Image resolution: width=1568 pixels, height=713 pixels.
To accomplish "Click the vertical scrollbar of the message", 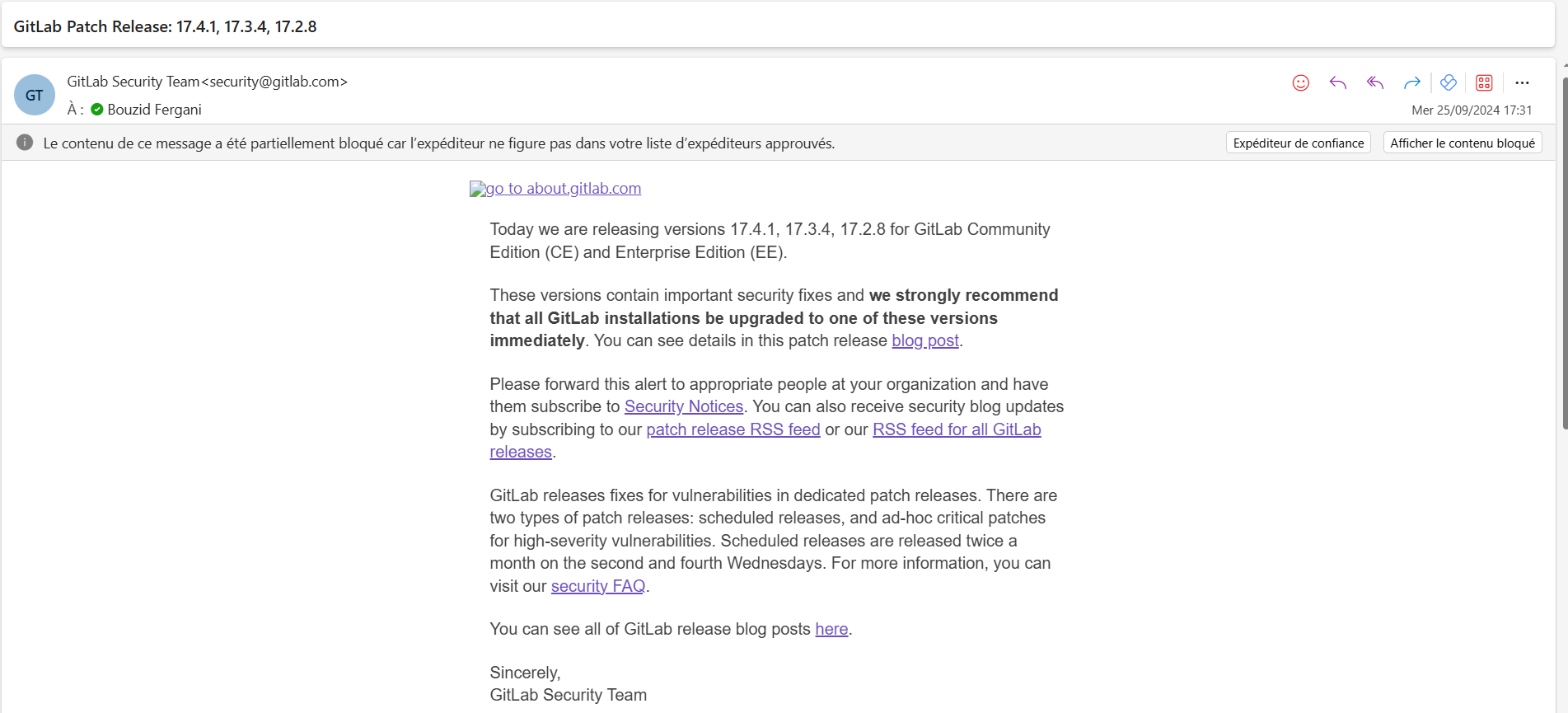I will point(1563,247).
